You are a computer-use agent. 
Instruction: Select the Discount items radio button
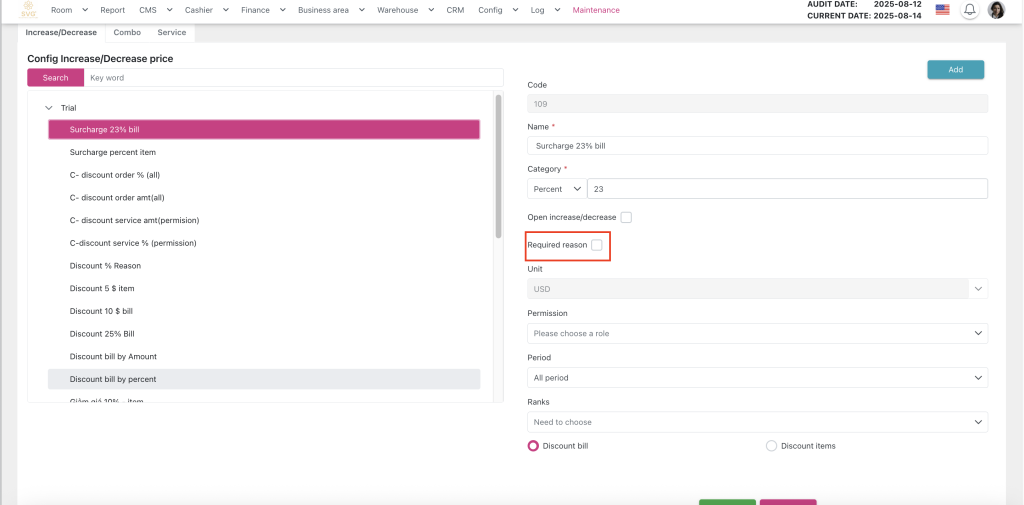click(771, 446)
